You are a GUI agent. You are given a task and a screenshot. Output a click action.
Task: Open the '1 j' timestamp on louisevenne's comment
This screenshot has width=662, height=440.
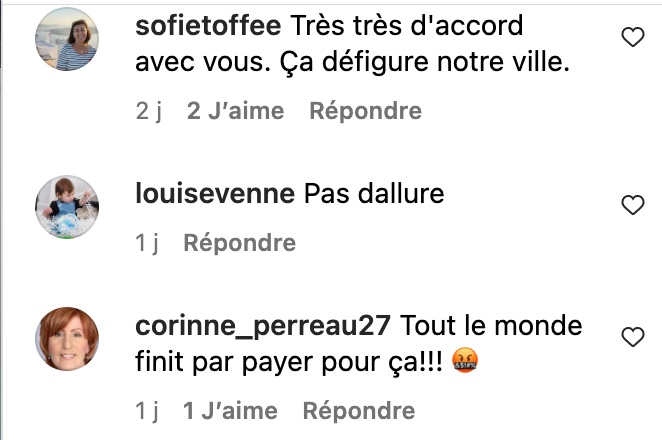point(147,243)
